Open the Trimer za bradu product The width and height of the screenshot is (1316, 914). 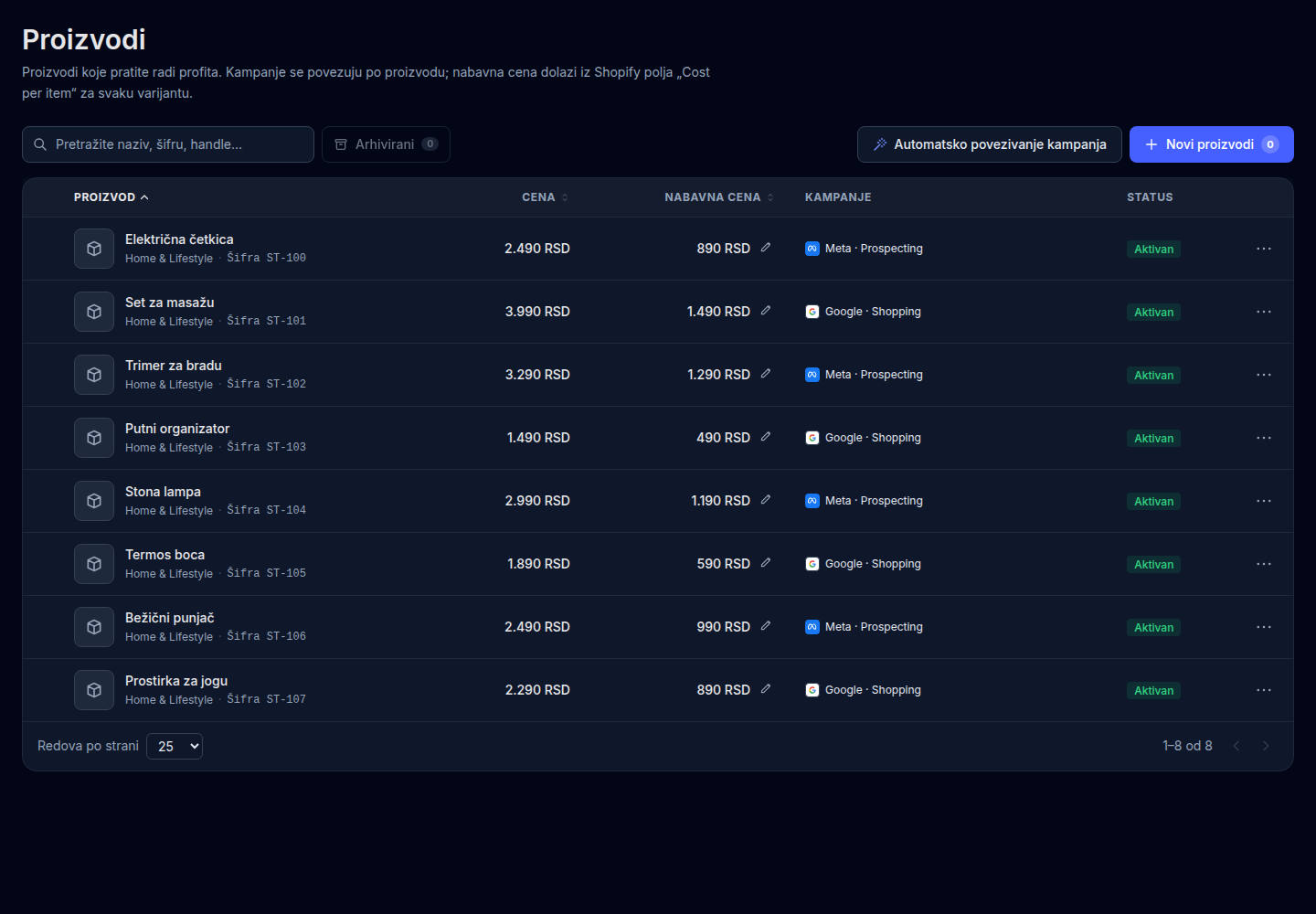pos(174,366)
